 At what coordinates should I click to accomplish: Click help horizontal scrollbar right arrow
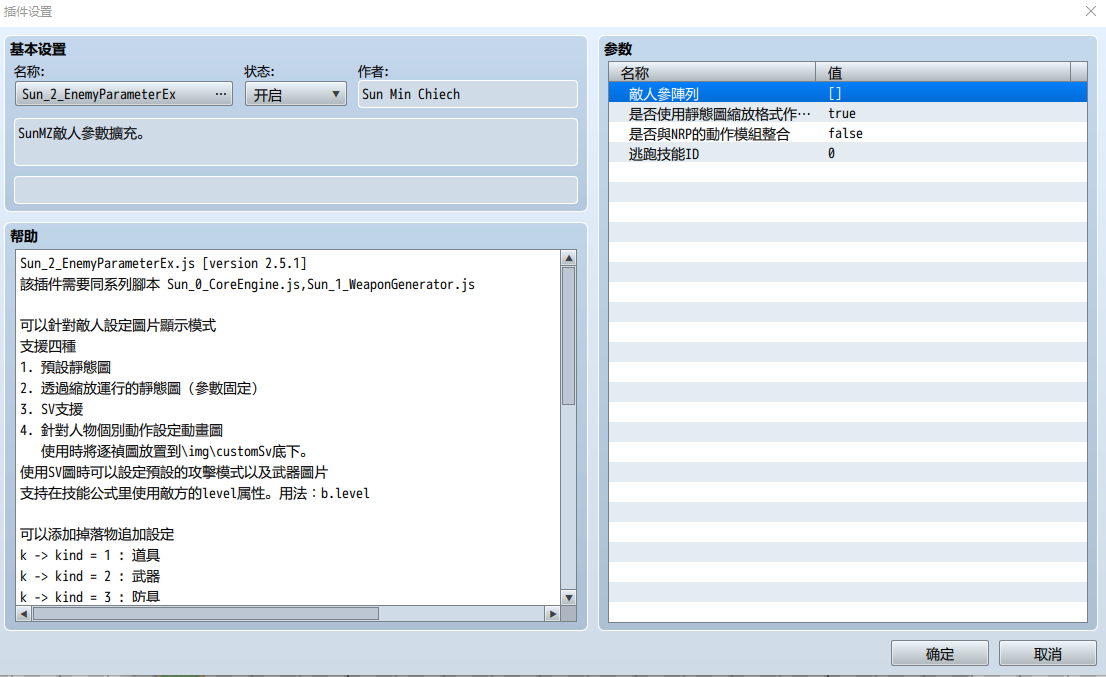pos(552,614)
